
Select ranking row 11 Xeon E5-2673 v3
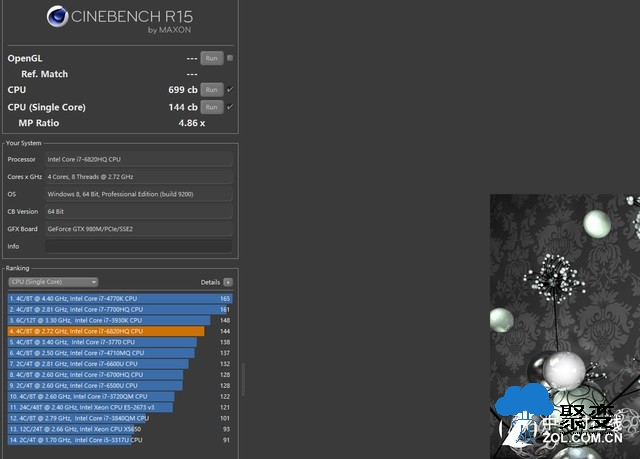[120, 407]
